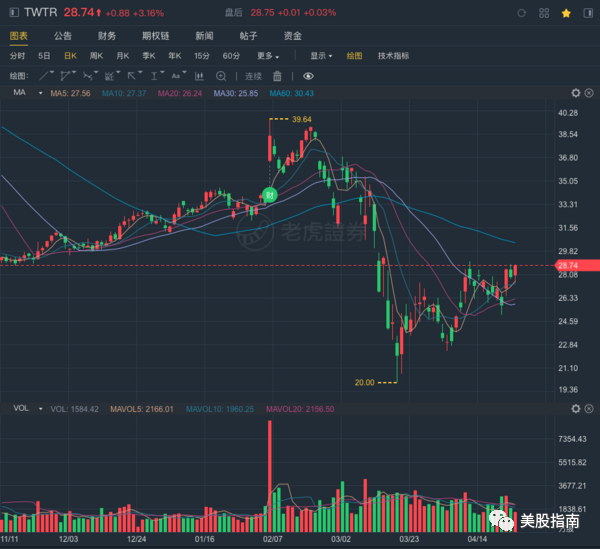Toggle drawing visibility with the eye icon

[308, 76]
